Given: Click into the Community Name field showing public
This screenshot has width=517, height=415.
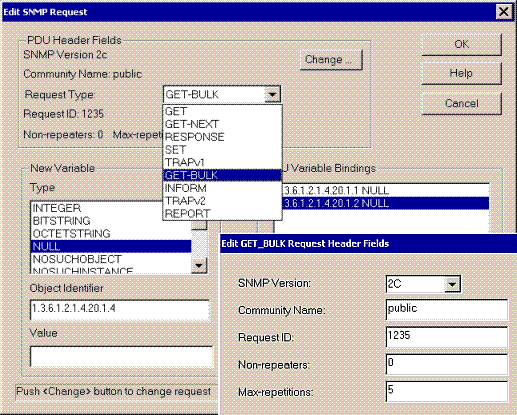Looking at the screenshot, I should tap(447, 309).
